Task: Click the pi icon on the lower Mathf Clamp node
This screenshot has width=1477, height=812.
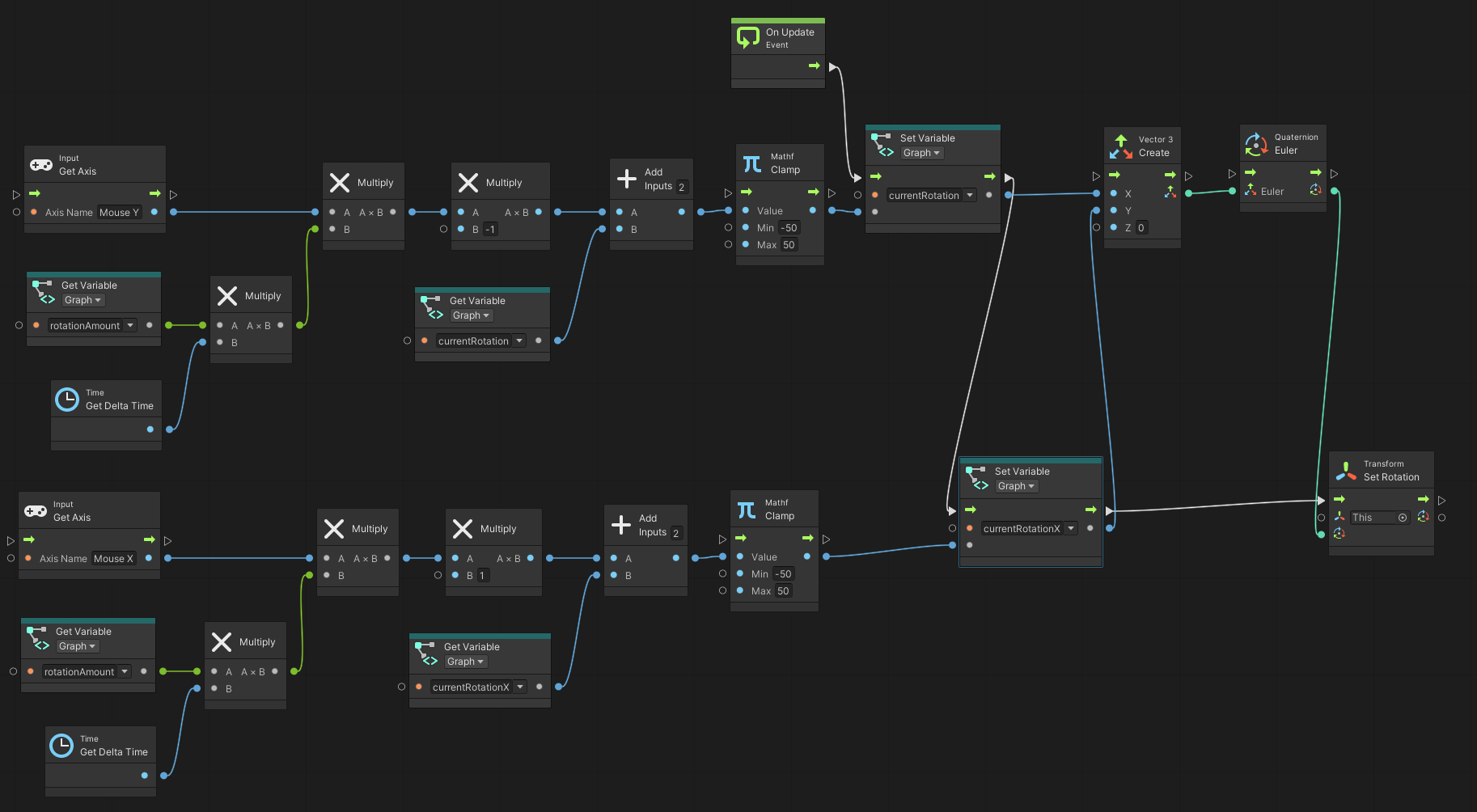Action: [746, 508]
